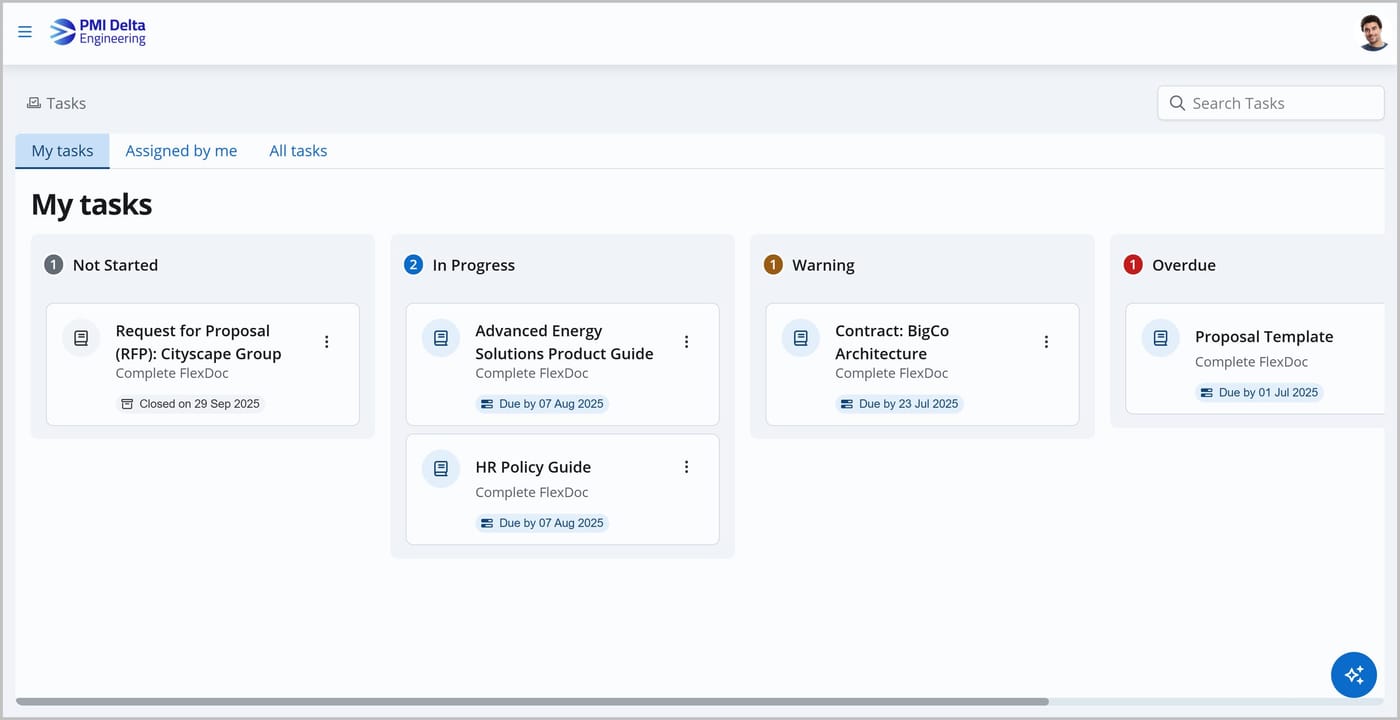Click the Cityscape Group RFP document icon
Viewport: 1400px width, 720px height.
(x=81, y=338)
